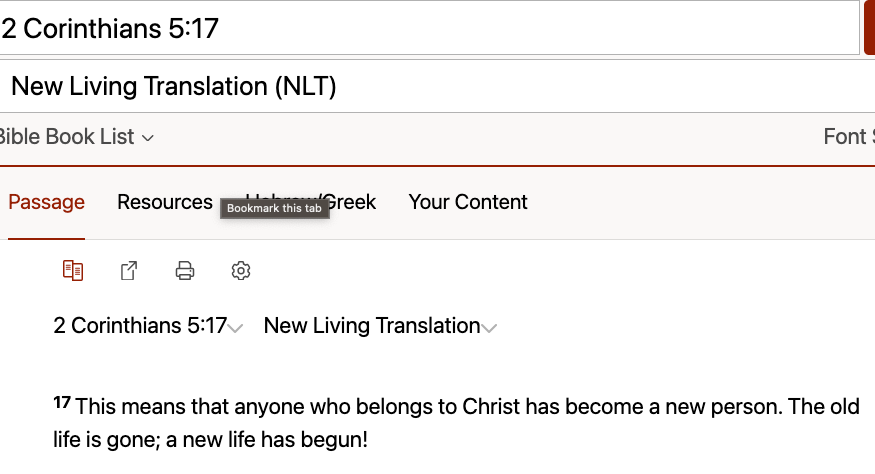Image resolution: width=875 pixels, height=474 pixels.
Task: Switch to the Resources tab
Action: coord(165,202)
